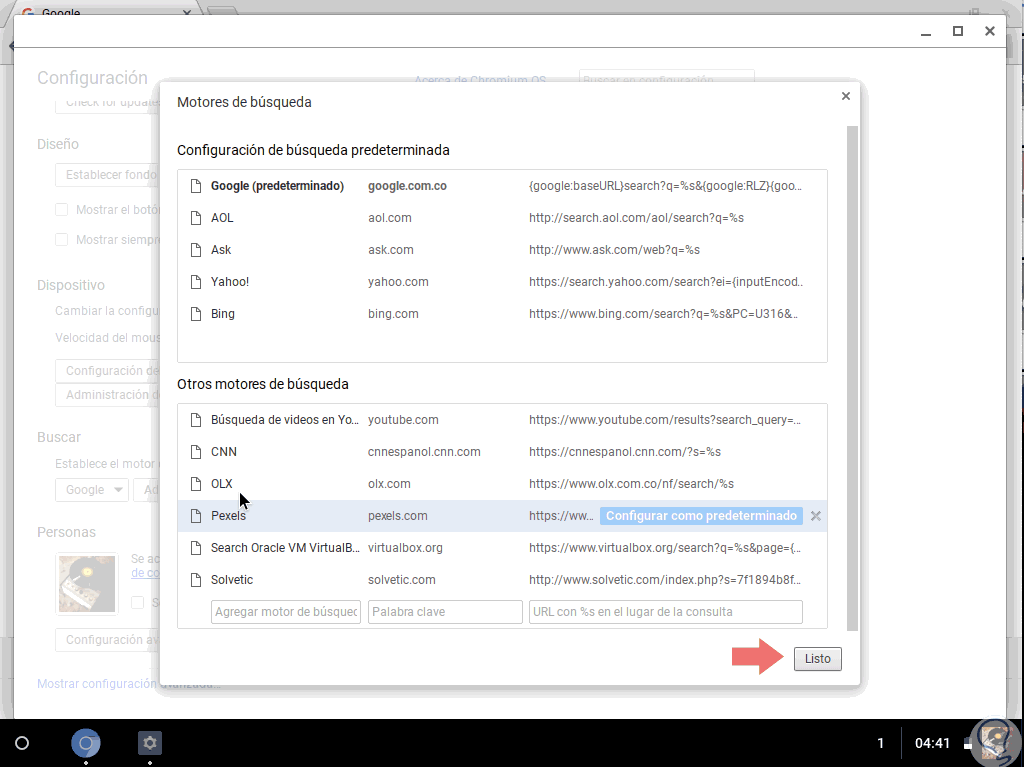This screenshot has height=767, width=1024.
Task: Click the page icon next to Google (predeterminado)
Action: coord(195,186)
